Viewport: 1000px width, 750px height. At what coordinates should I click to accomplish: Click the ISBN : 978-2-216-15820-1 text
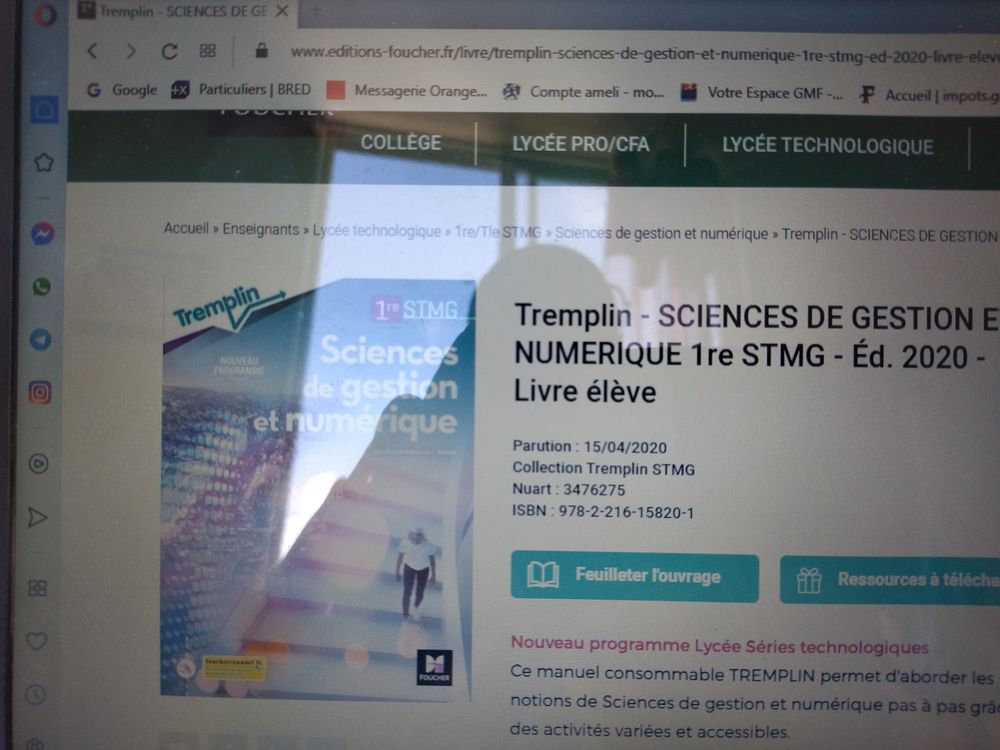[x=603, y=512]
